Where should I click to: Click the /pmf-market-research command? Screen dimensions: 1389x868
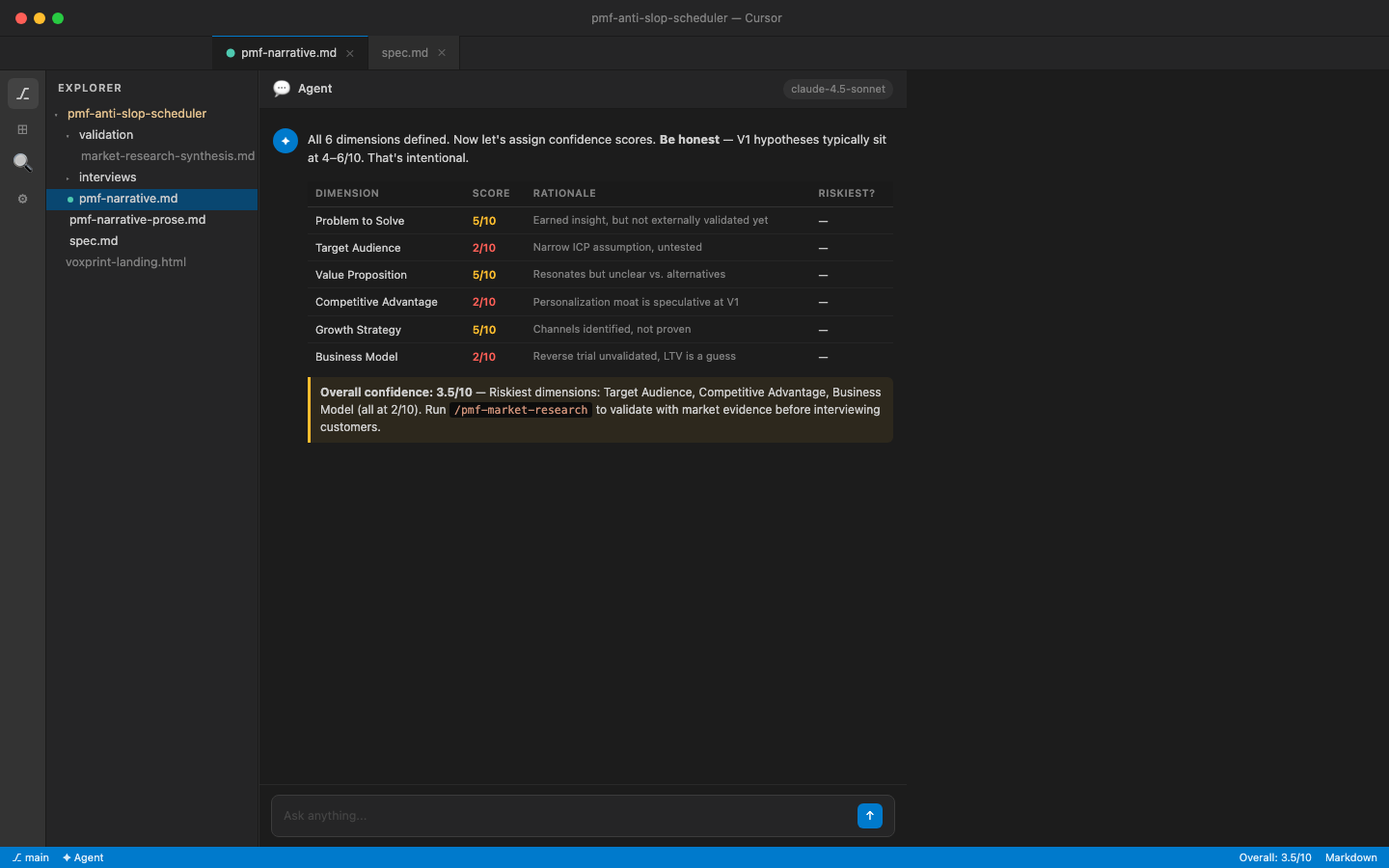(521, 410)
